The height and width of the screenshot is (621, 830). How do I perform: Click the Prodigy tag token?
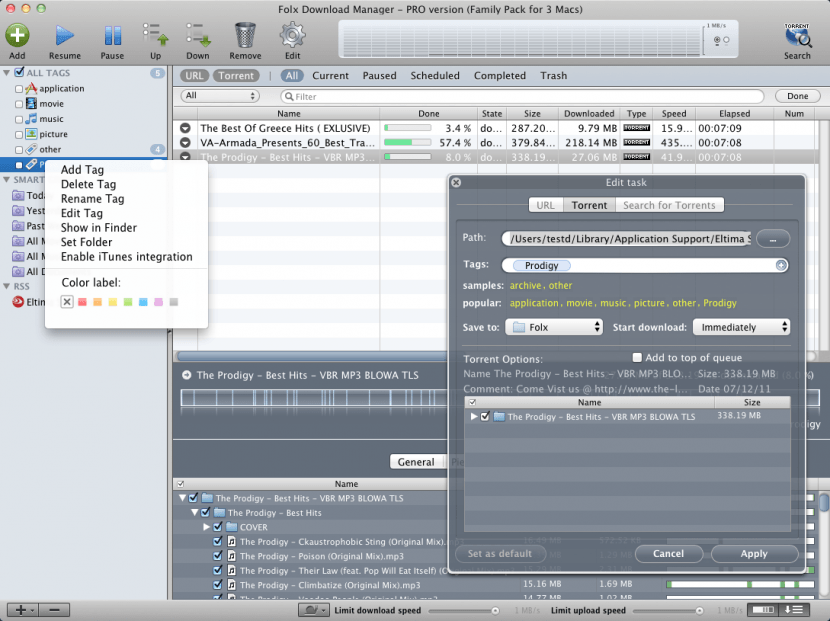point(541,265)
